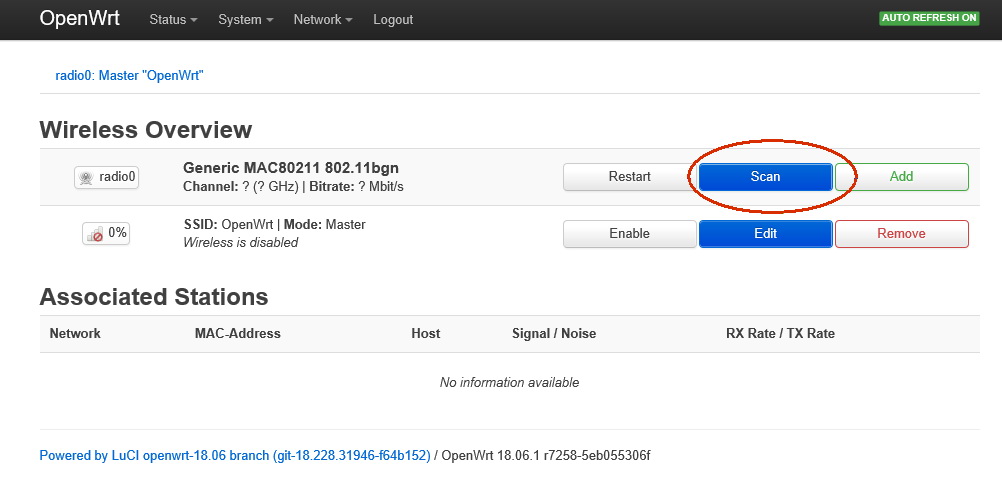Click the radio0 wireless adapter icon badge
The height and width of the screenshot is (490, 1002).
(106, 177)
